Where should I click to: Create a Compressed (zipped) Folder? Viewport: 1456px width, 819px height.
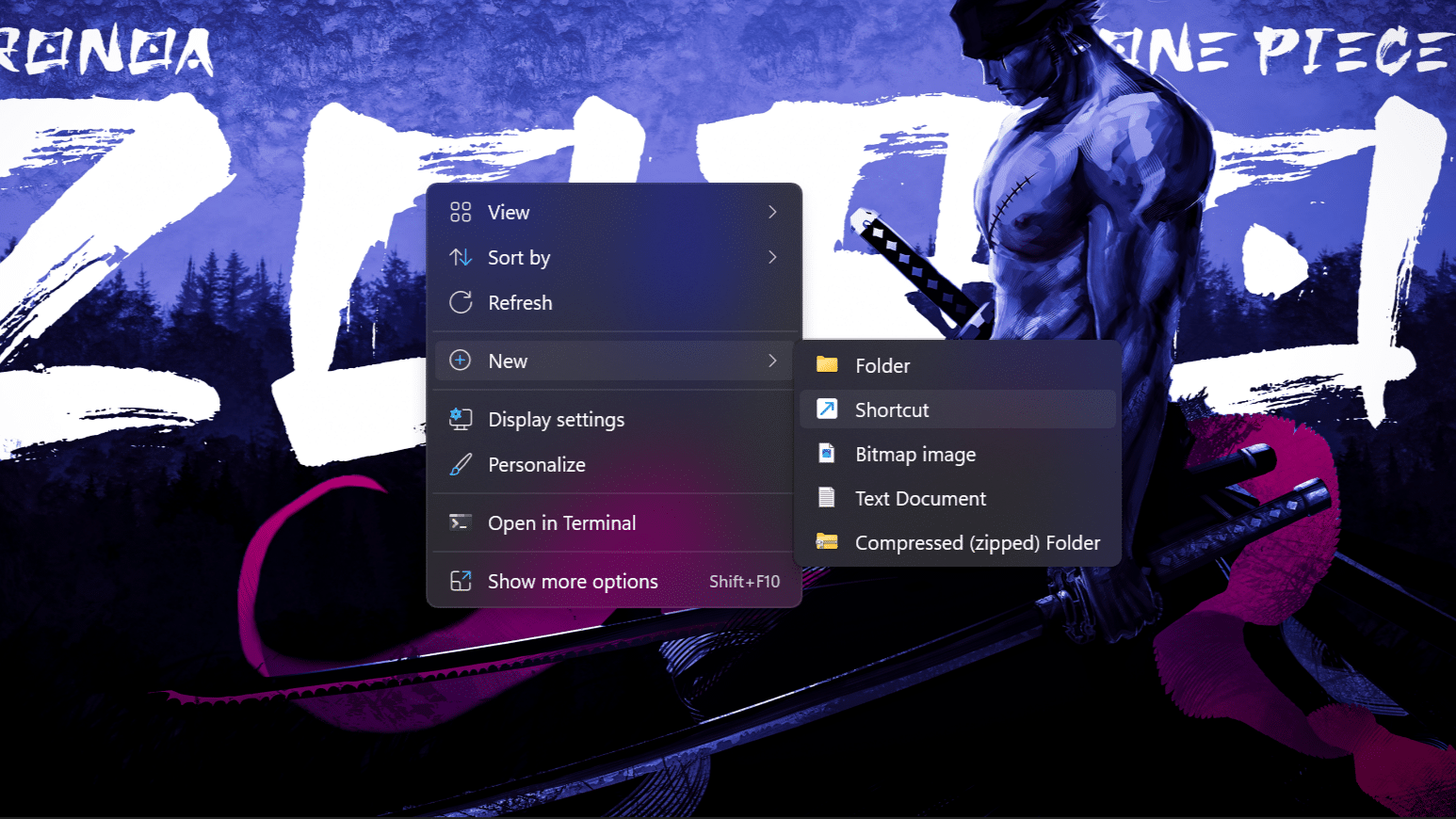(977, 543)
